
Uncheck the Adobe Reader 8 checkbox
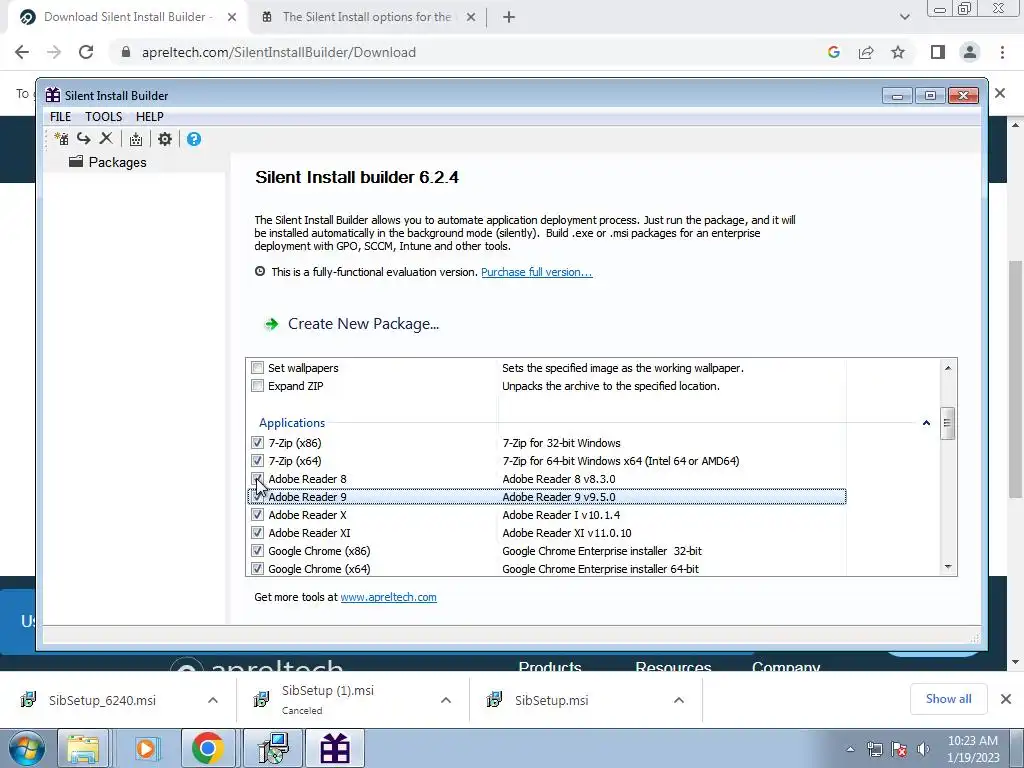point(257,479)
